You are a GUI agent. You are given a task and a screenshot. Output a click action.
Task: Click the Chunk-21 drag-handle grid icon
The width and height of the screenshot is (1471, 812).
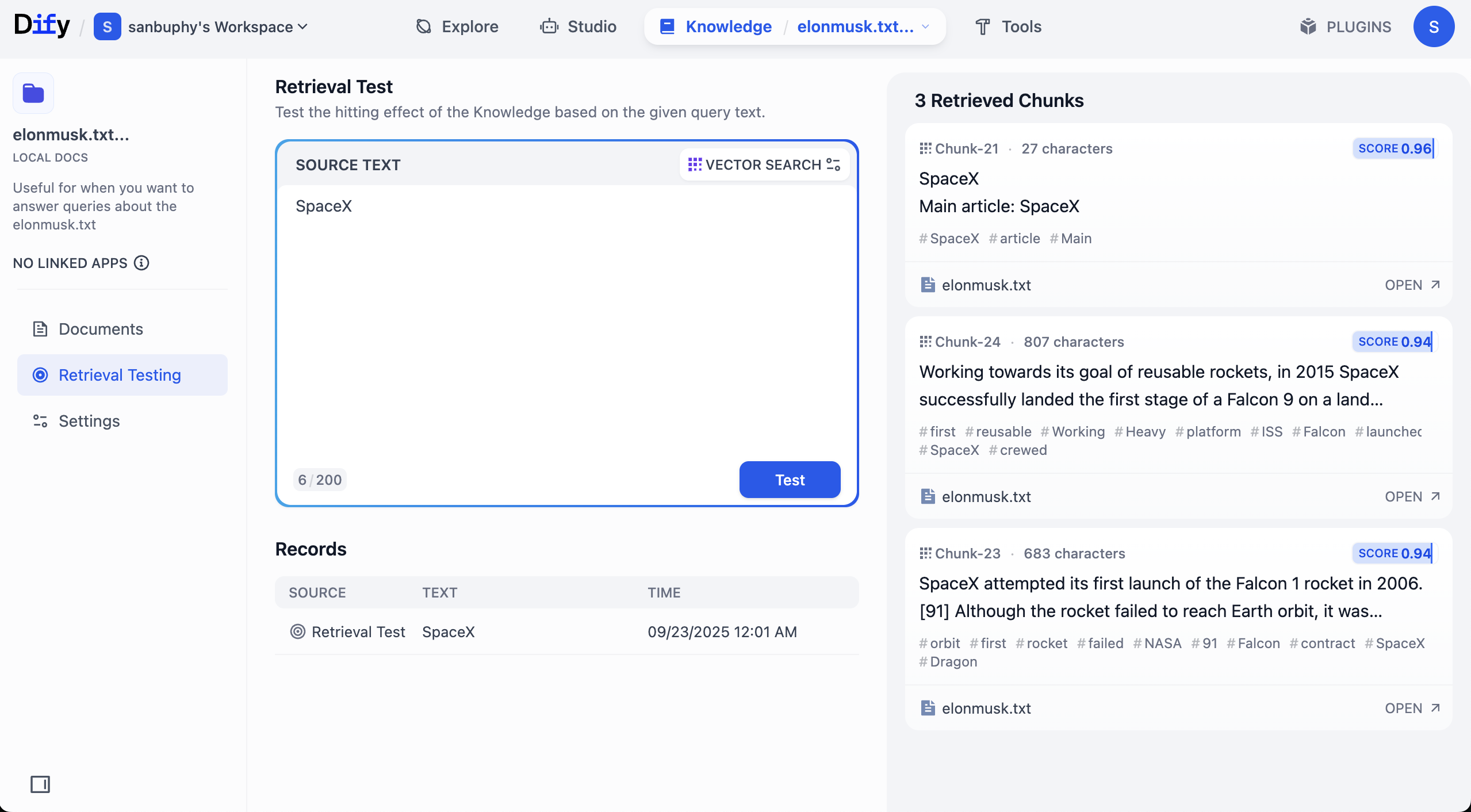(925, 148)
